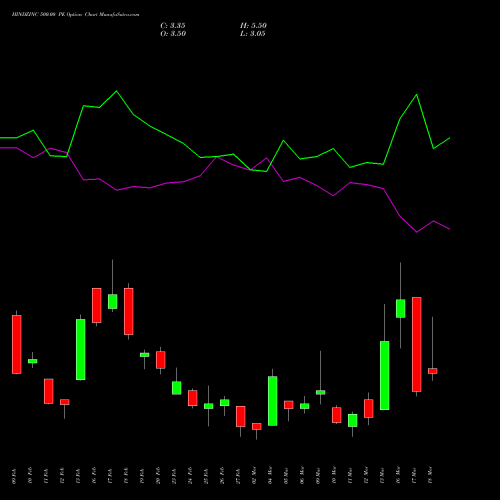Image resolution: width=500 pixels, height=500 pixels.
Task: Click the 16 Mar date label
Action: (398, 475)
